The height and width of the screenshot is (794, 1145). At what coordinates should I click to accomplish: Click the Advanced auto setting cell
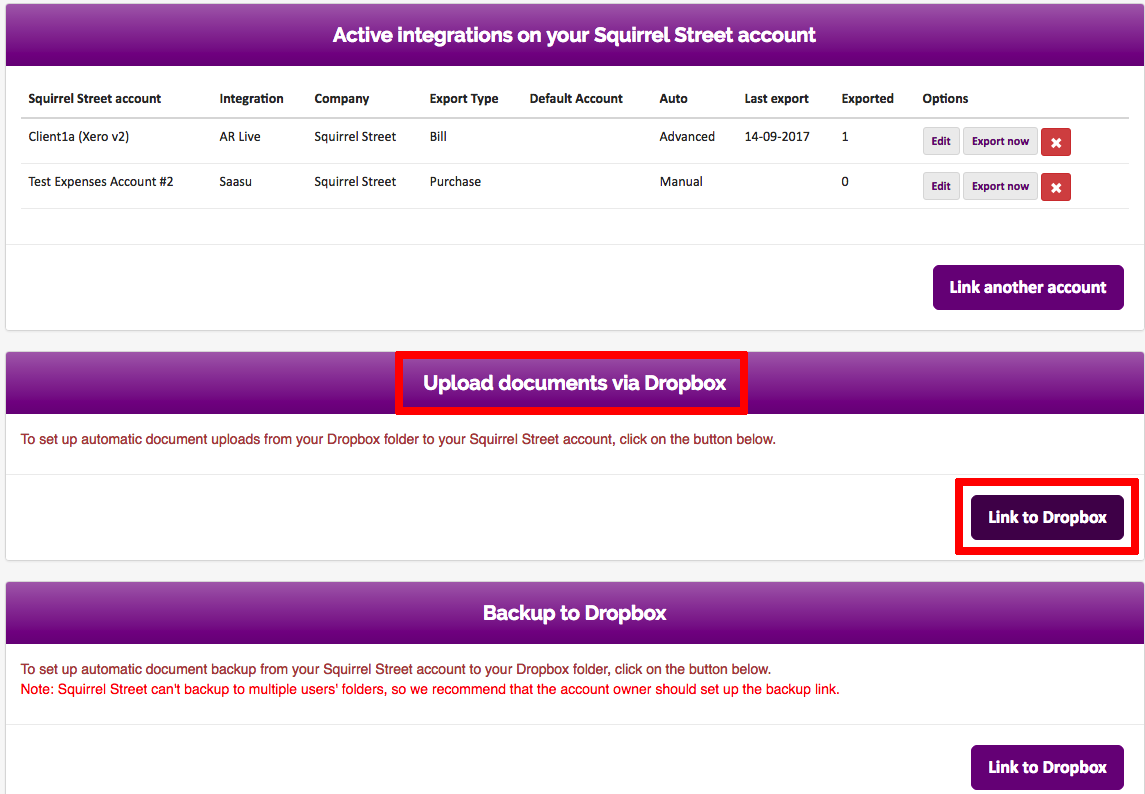click(x=686, y=137)
